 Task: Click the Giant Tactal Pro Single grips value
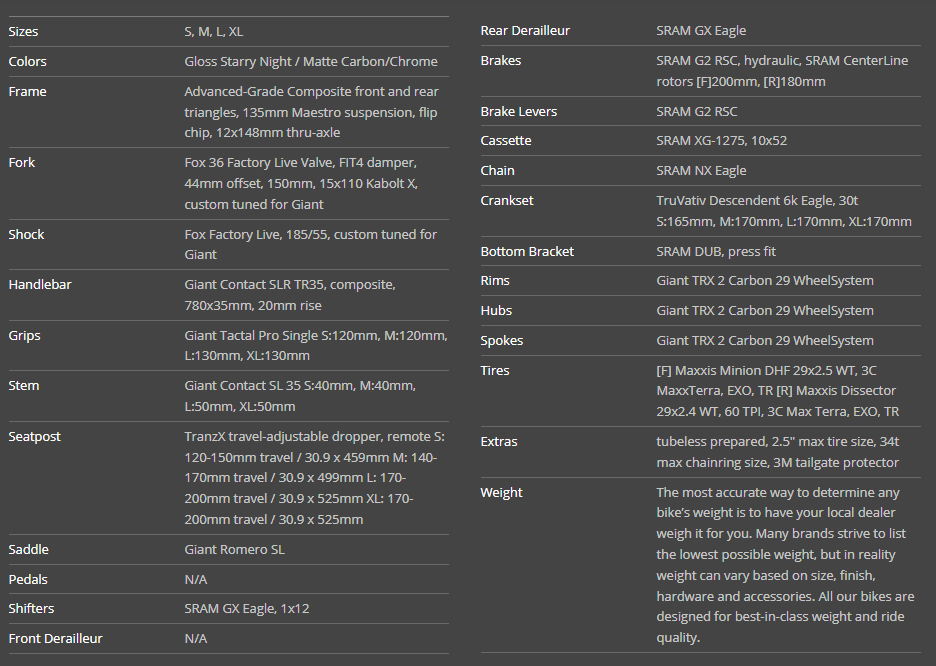[x=315, y=346]
